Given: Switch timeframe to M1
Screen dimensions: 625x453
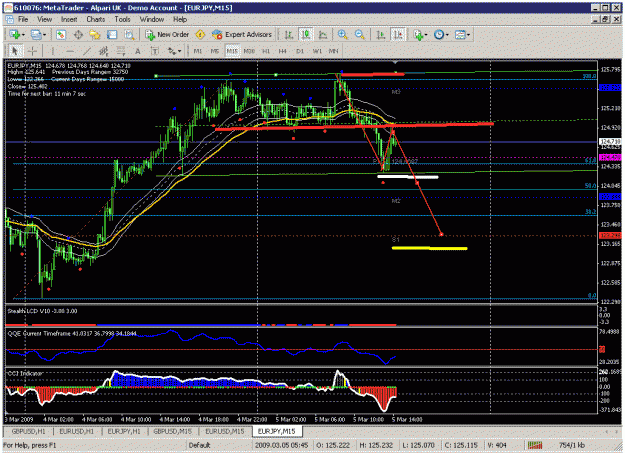Looking at the screenshot, I should 198,51.
